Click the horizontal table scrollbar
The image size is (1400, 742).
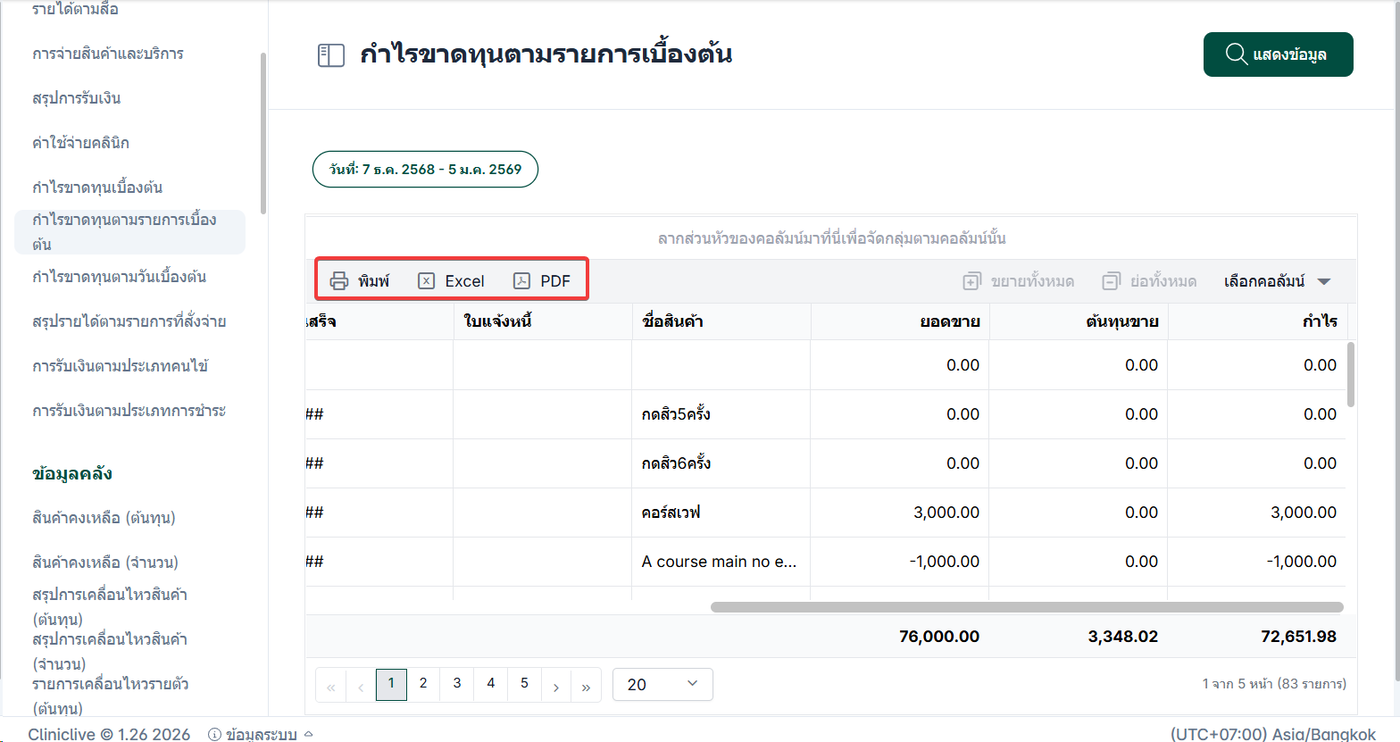[1027, 607]
